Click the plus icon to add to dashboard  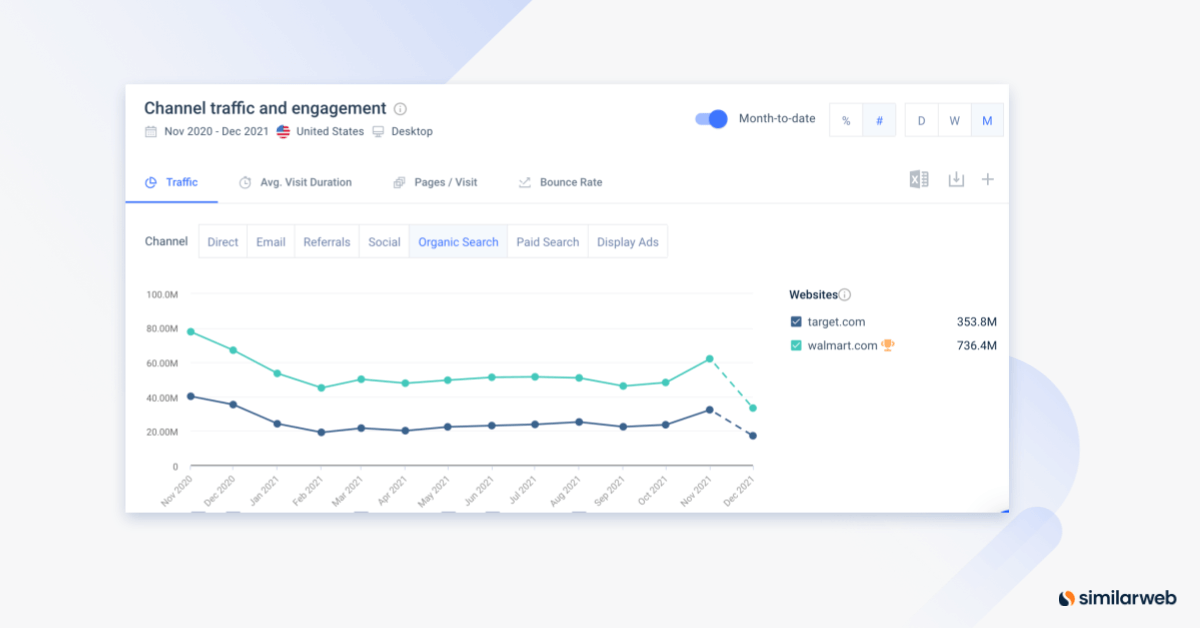coord(988,179)
